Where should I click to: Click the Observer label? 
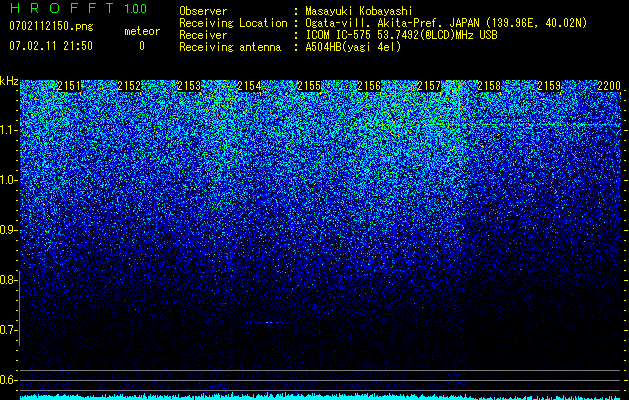[203, 11]
